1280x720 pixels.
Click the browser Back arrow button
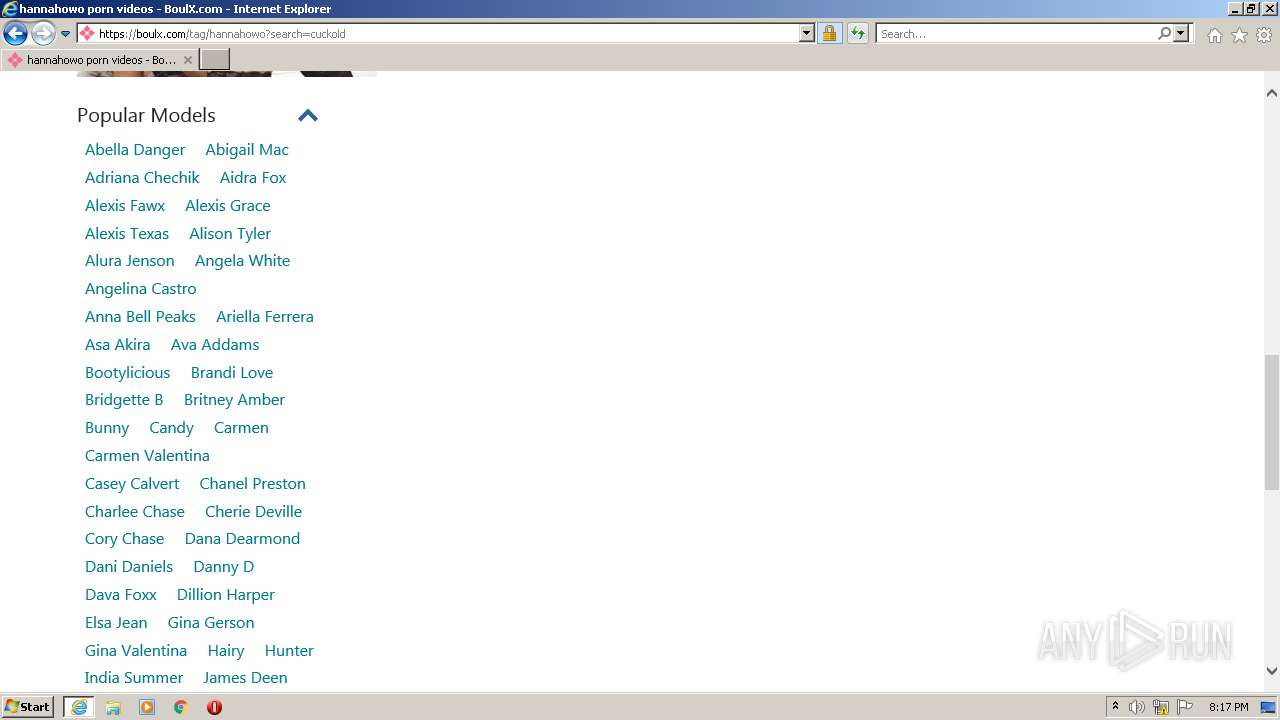point(15,34)
